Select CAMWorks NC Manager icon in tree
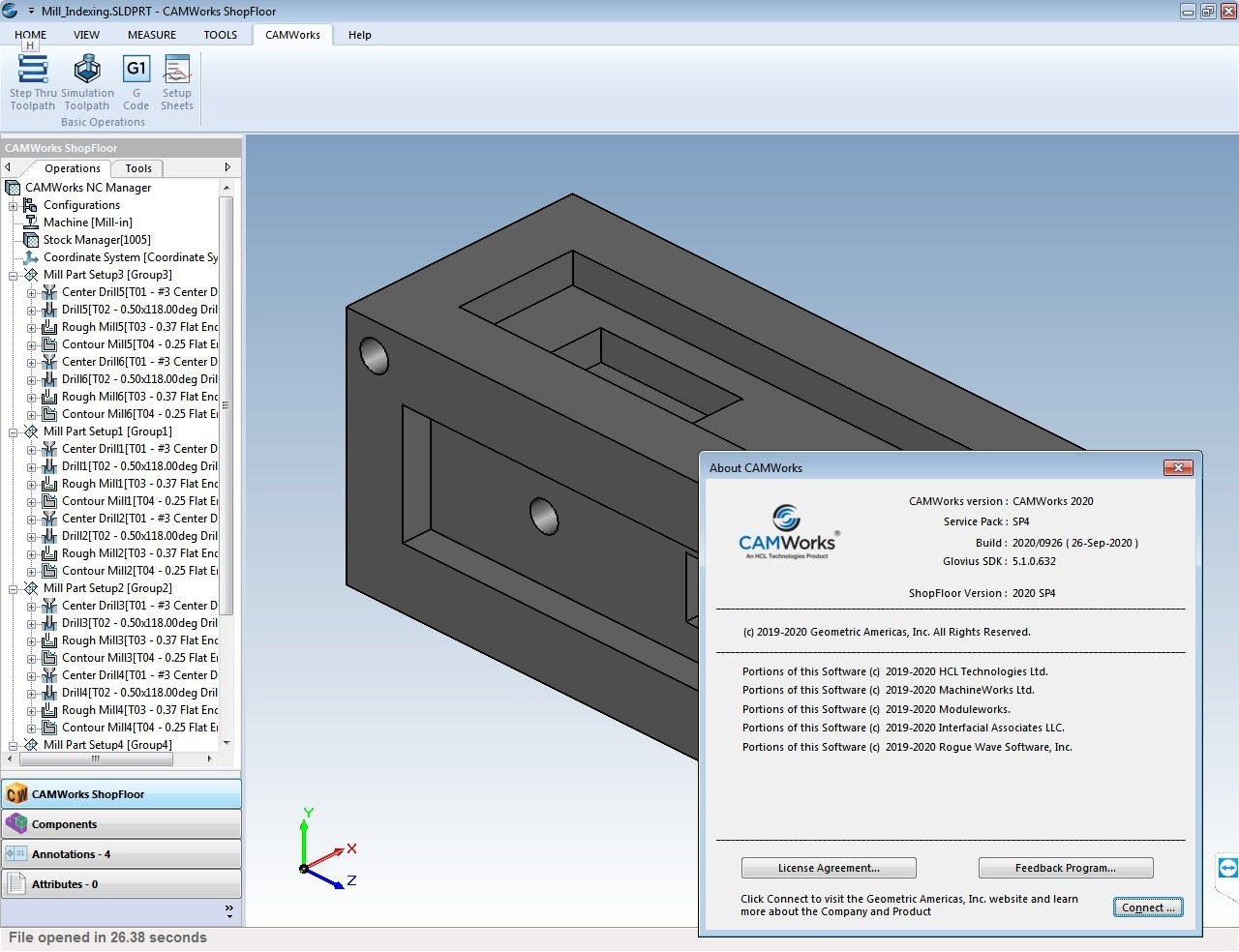The image size is (1239, 952). click(13, 188)
